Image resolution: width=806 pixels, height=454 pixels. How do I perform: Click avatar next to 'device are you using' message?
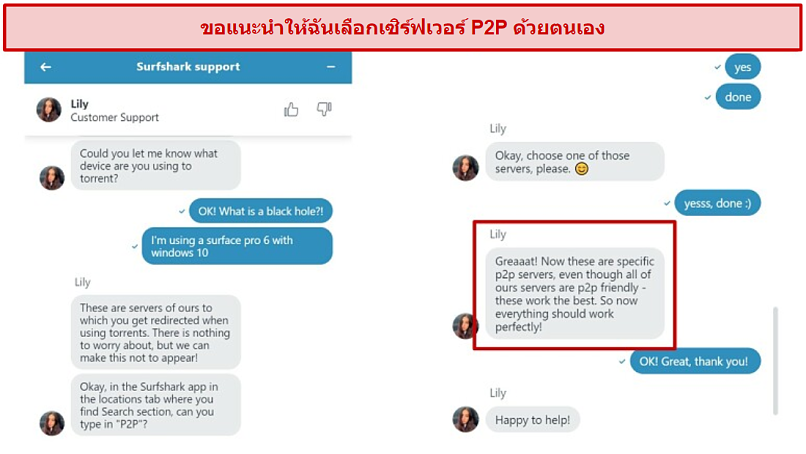tap(52, 178)
